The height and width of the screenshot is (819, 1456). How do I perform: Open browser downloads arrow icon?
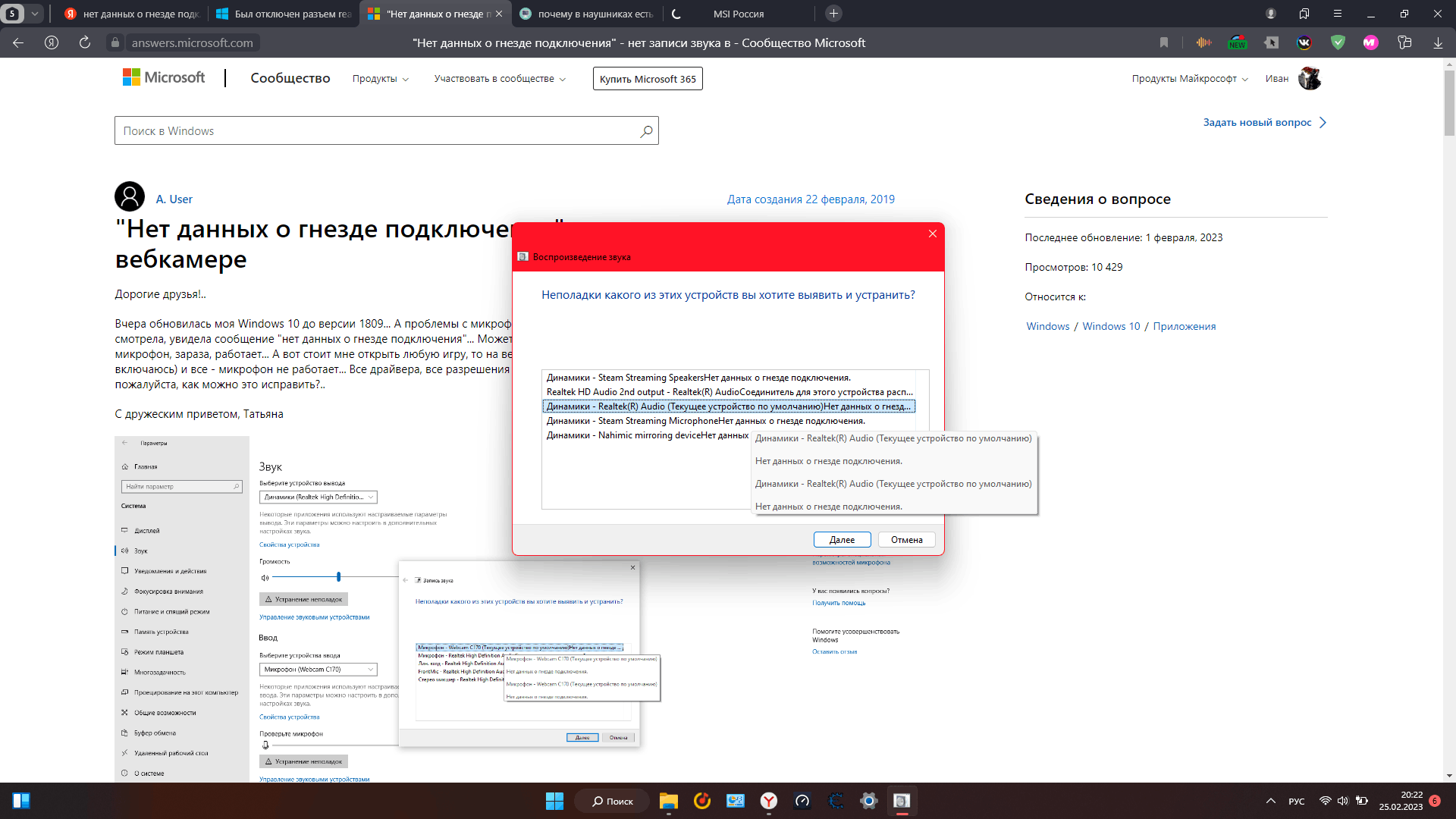tap(1438, 42)
